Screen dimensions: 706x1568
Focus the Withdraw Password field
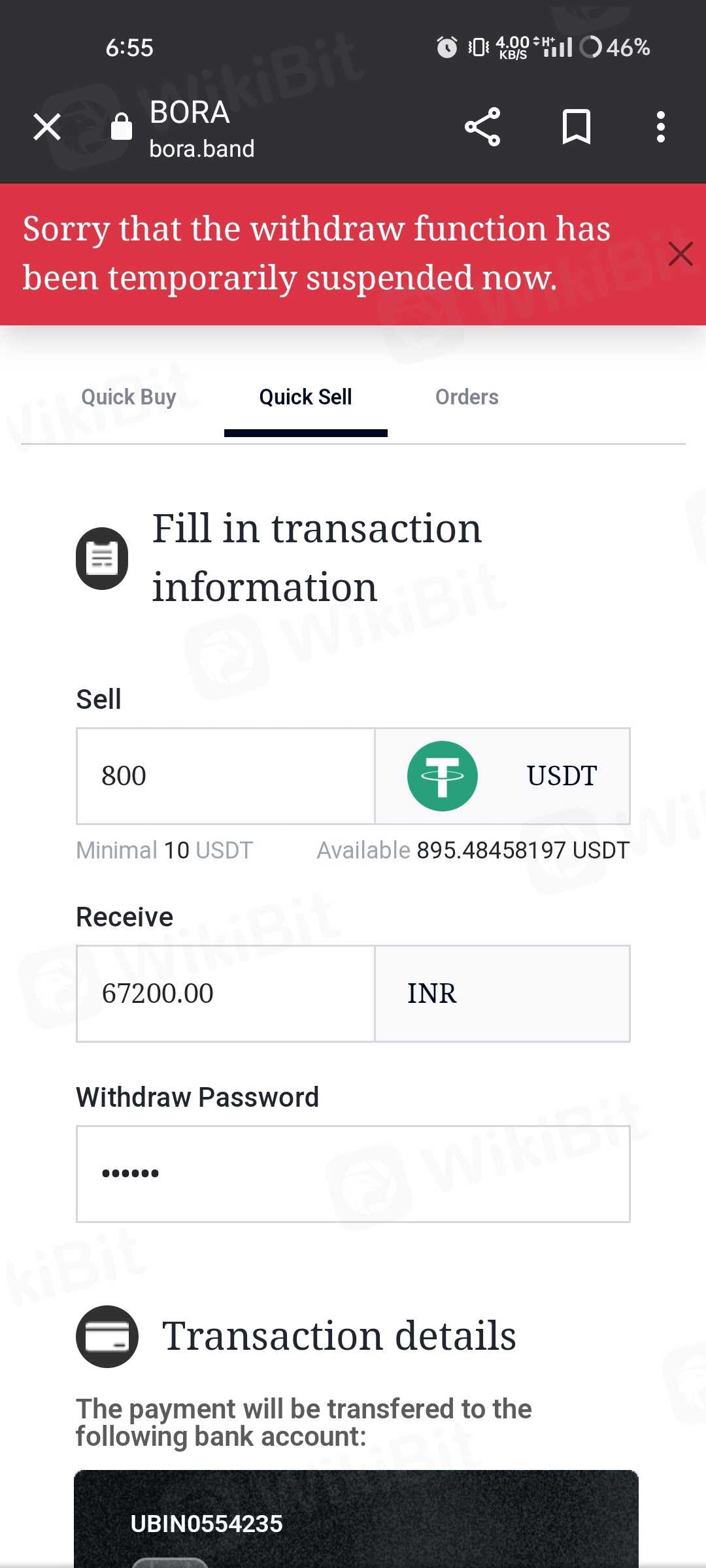[353, 1173]
